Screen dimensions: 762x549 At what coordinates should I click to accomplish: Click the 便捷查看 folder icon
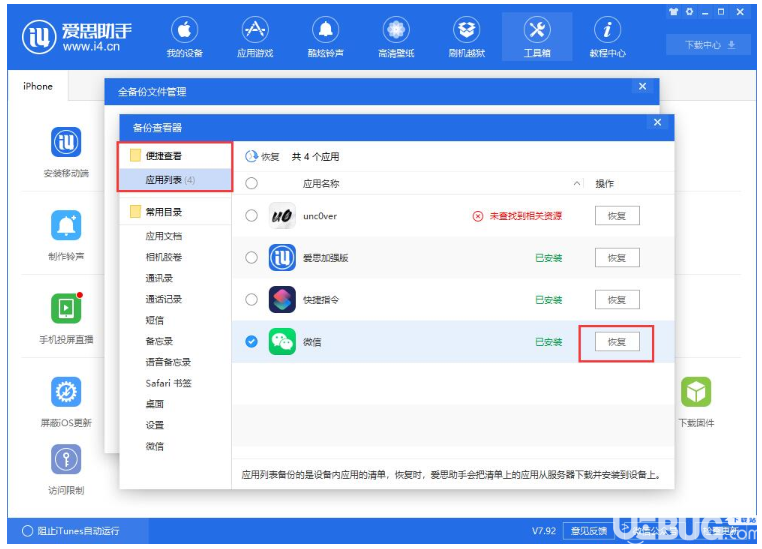pos(136,155)
